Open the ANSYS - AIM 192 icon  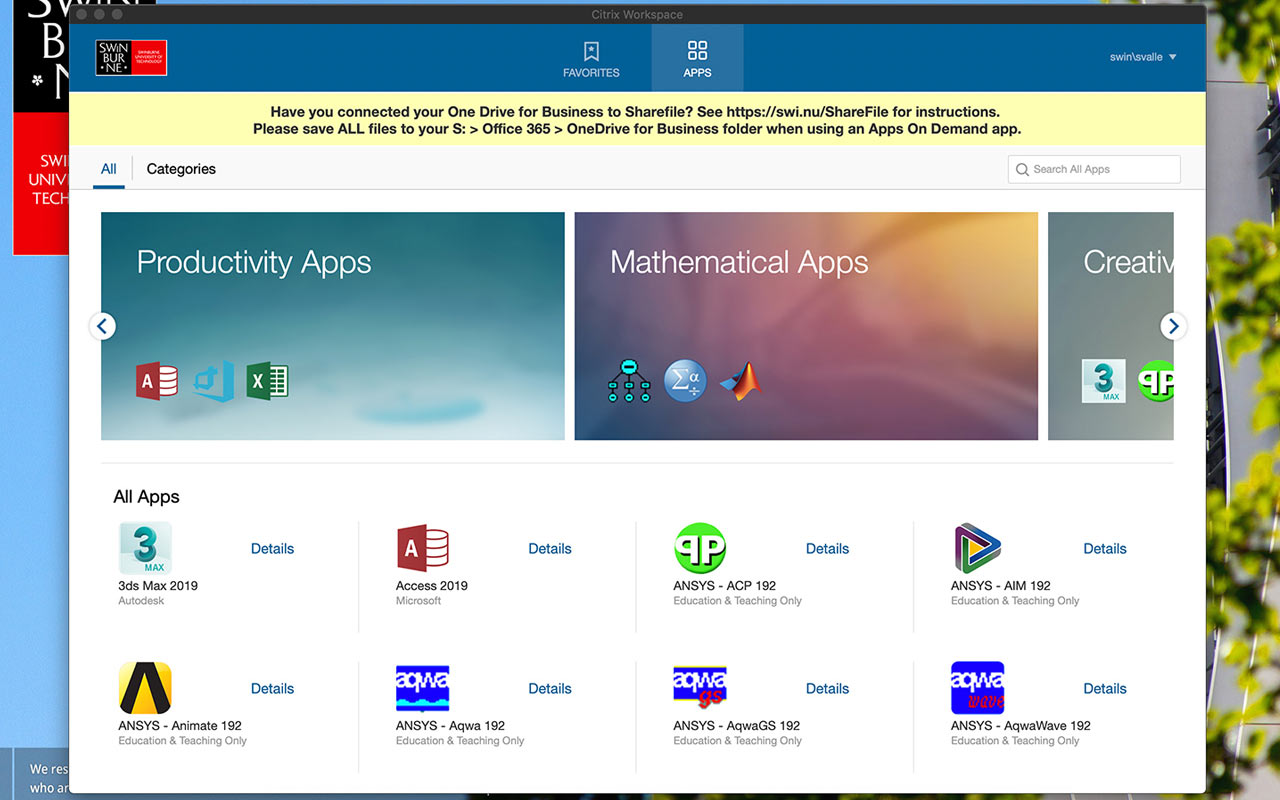click(x=977, y=548)
